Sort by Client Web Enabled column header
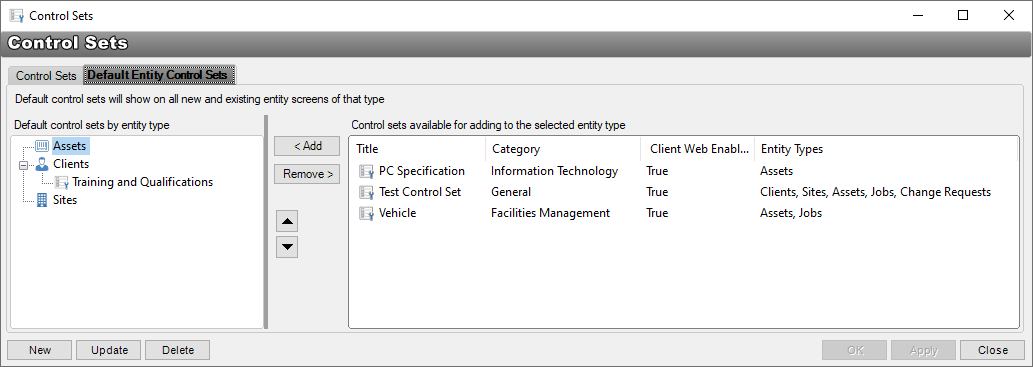Image resolution: width=1033 pixels, height=367 pixels. tap(697, 149)
